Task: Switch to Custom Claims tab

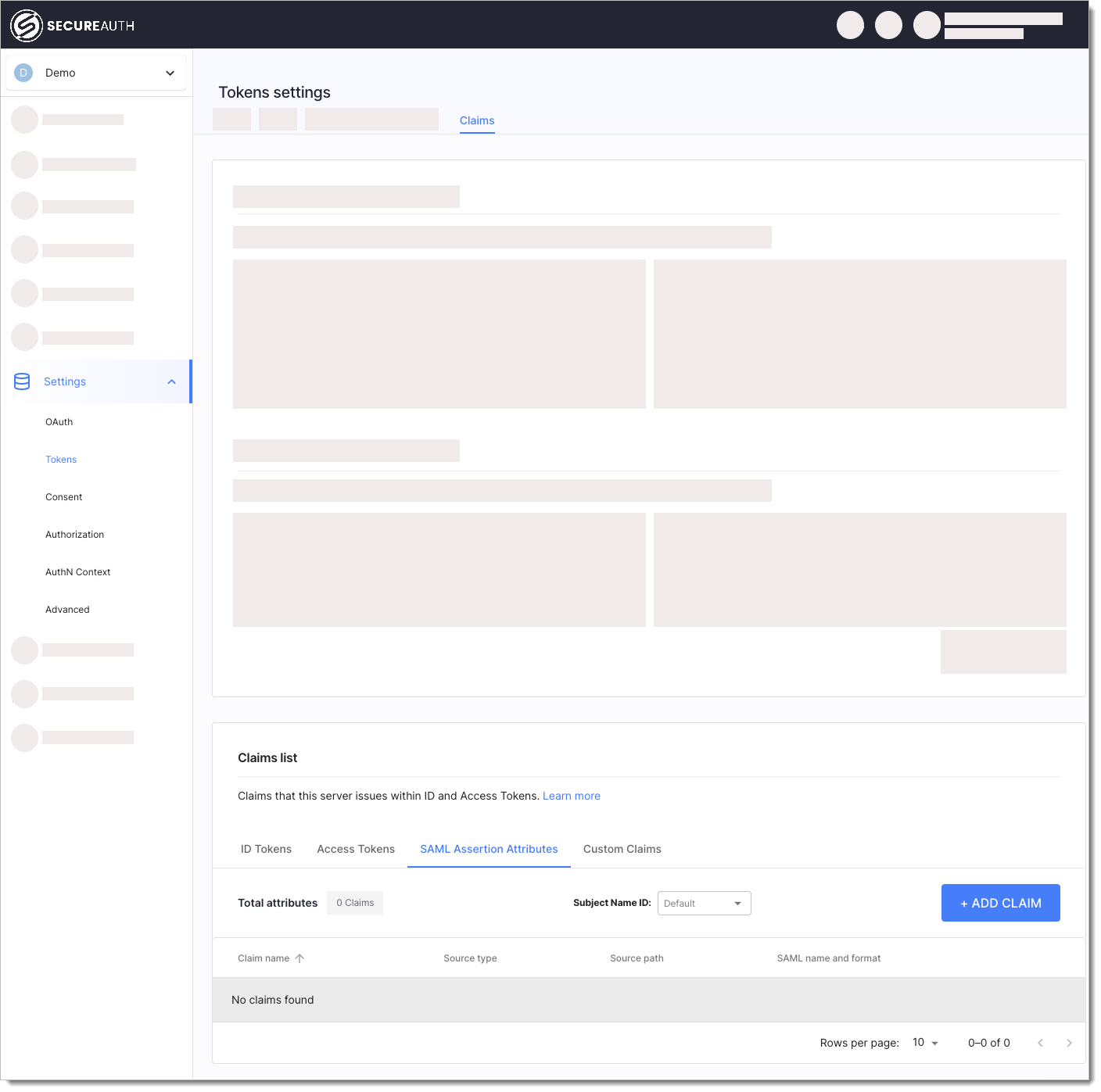Action: (x=622, y=849)
